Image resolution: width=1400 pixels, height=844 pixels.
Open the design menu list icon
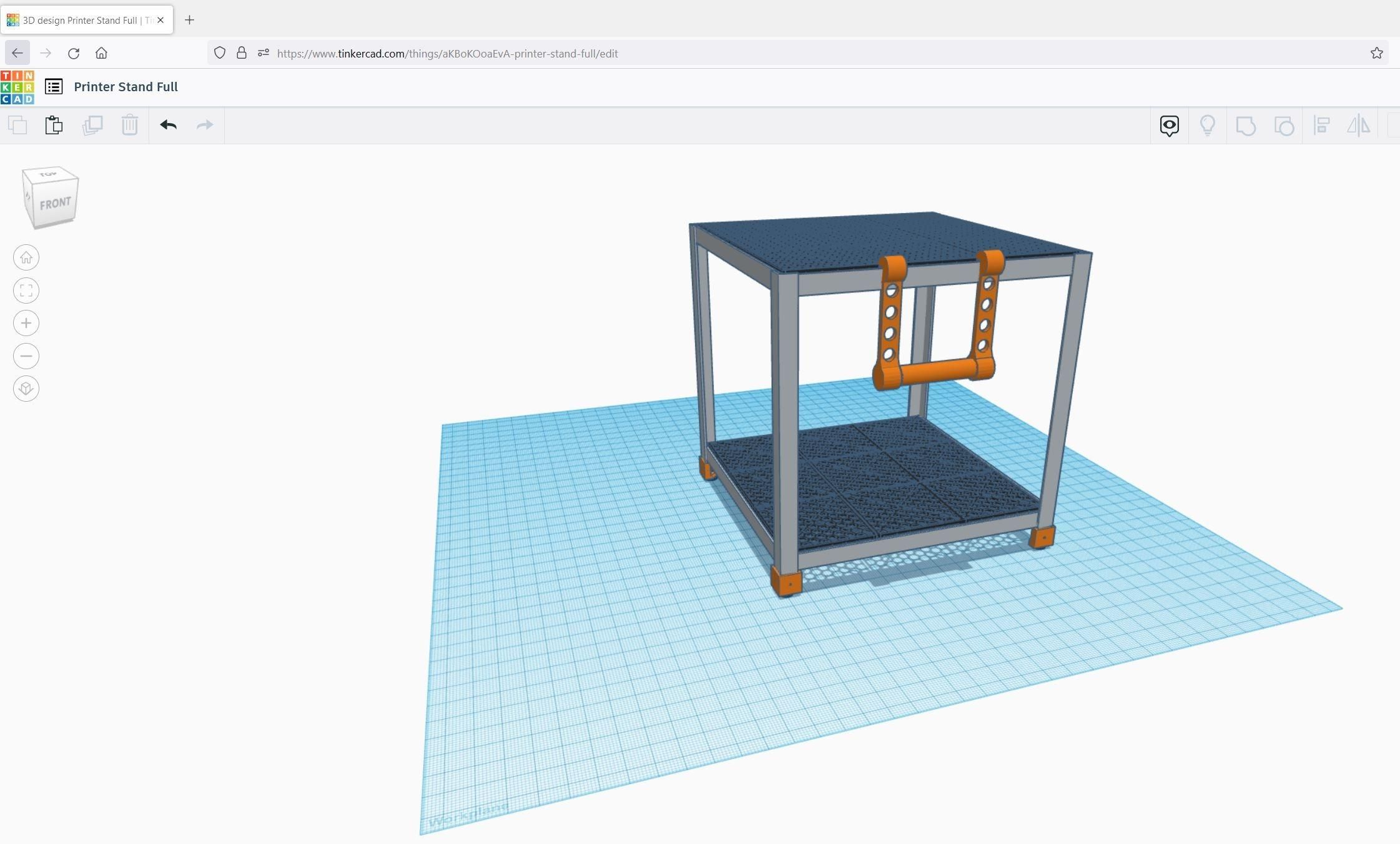[53, 86]
